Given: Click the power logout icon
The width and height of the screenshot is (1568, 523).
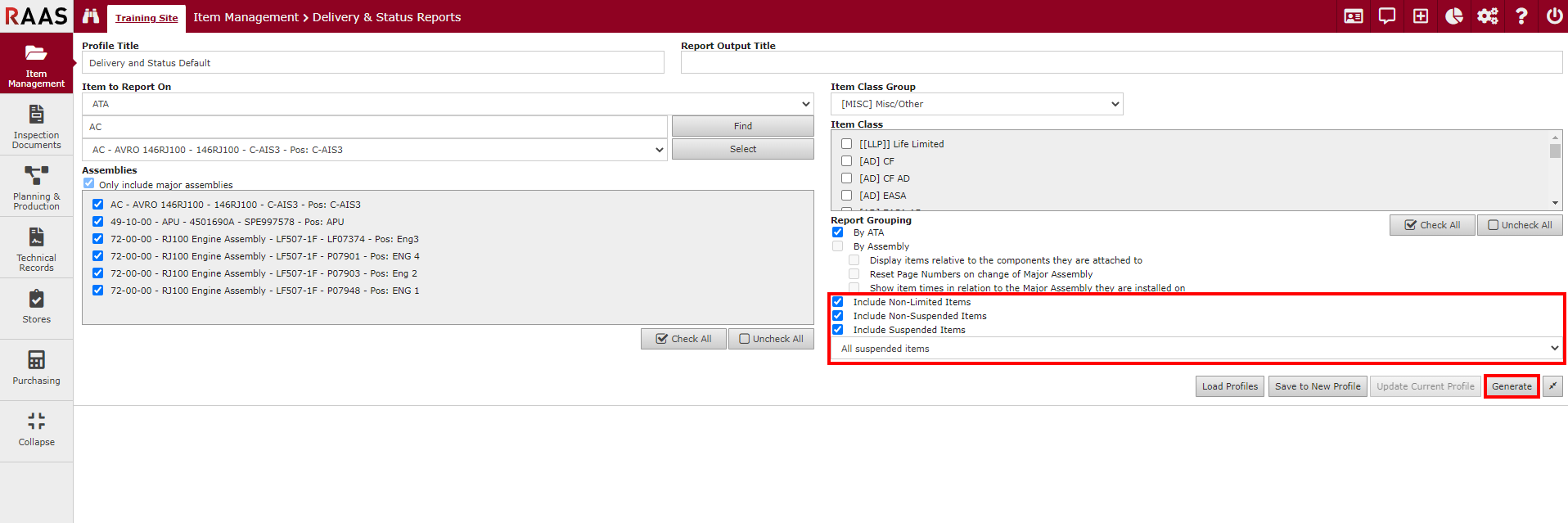Looking at the screenshot, I should (x=1554, y=16).
